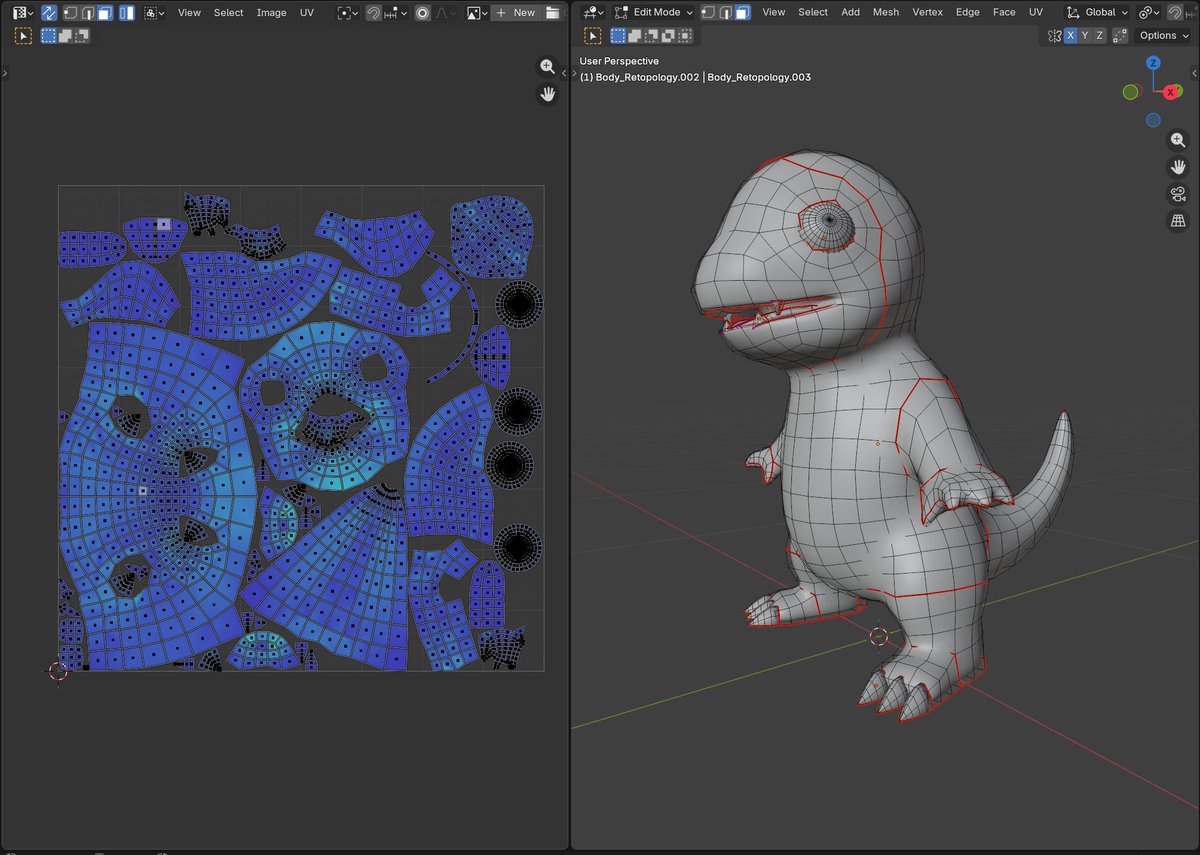Open 3D viewport pivot point dropdown

point(1149,12)
